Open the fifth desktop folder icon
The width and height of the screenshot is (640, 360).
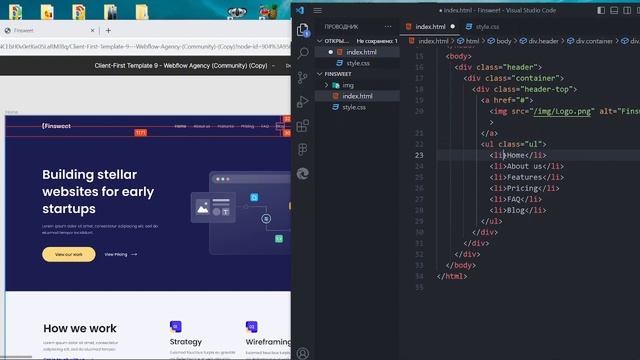[x=142, y=11]
